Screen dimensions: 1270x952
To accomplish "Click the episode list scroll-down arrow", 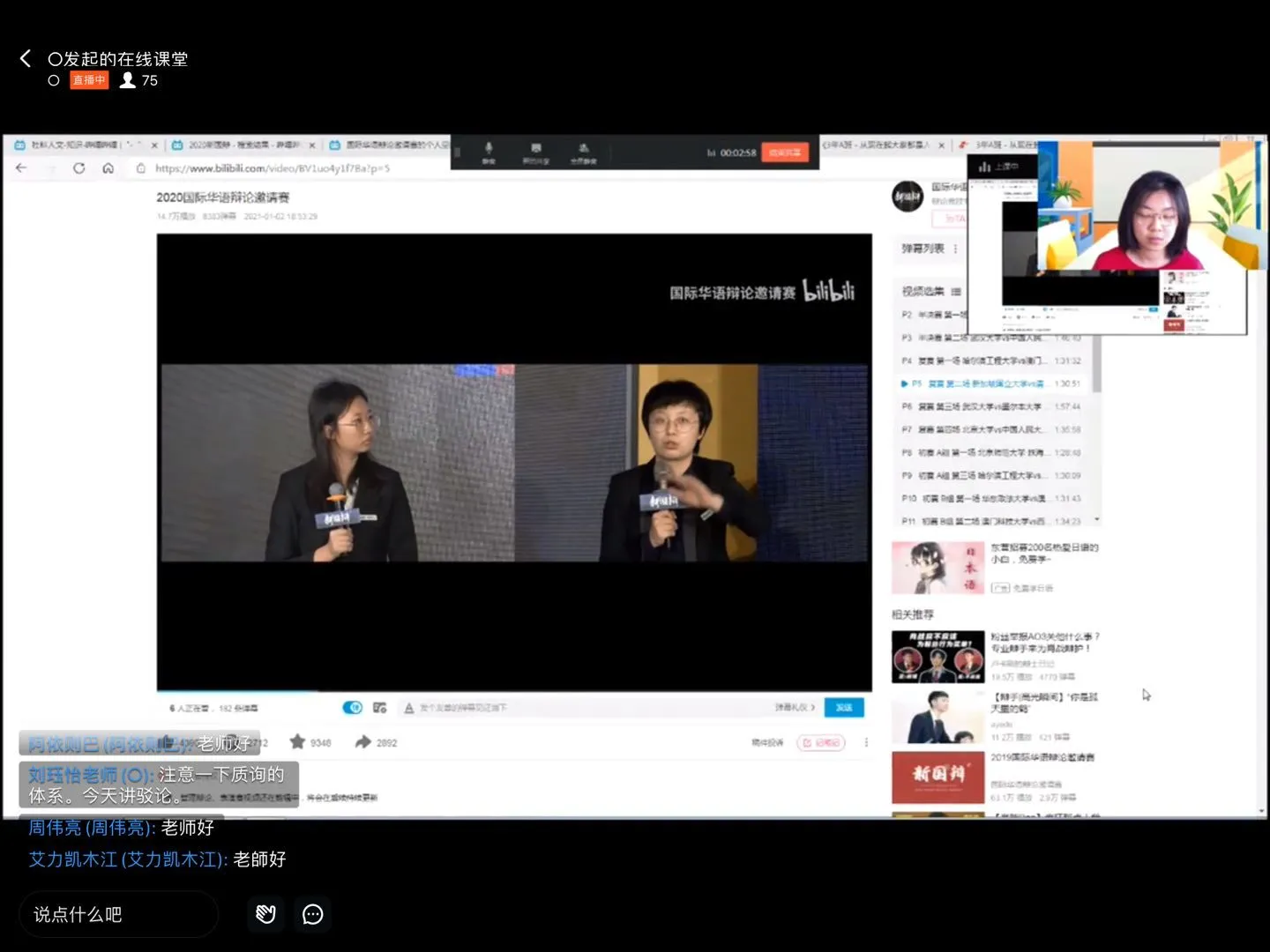I will [x=1097, y=520].
